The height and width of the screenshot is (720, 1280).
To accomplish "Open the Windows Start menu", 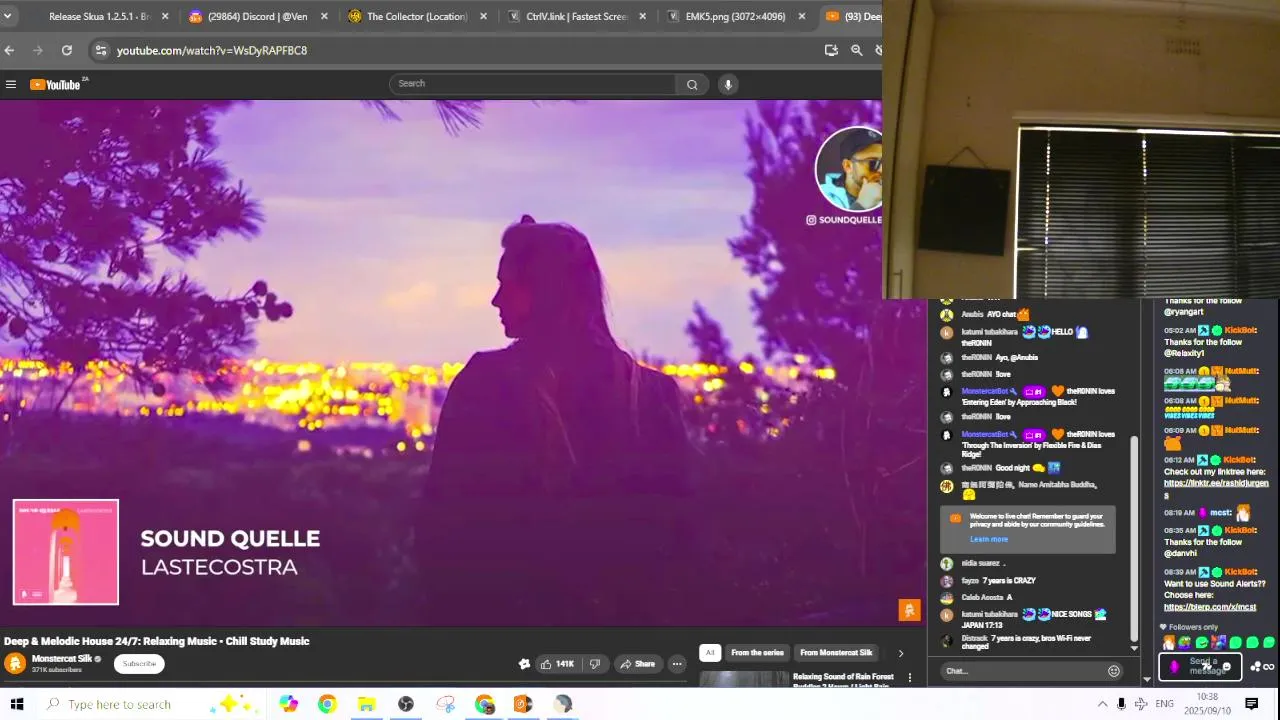I will tap(17, 704).
